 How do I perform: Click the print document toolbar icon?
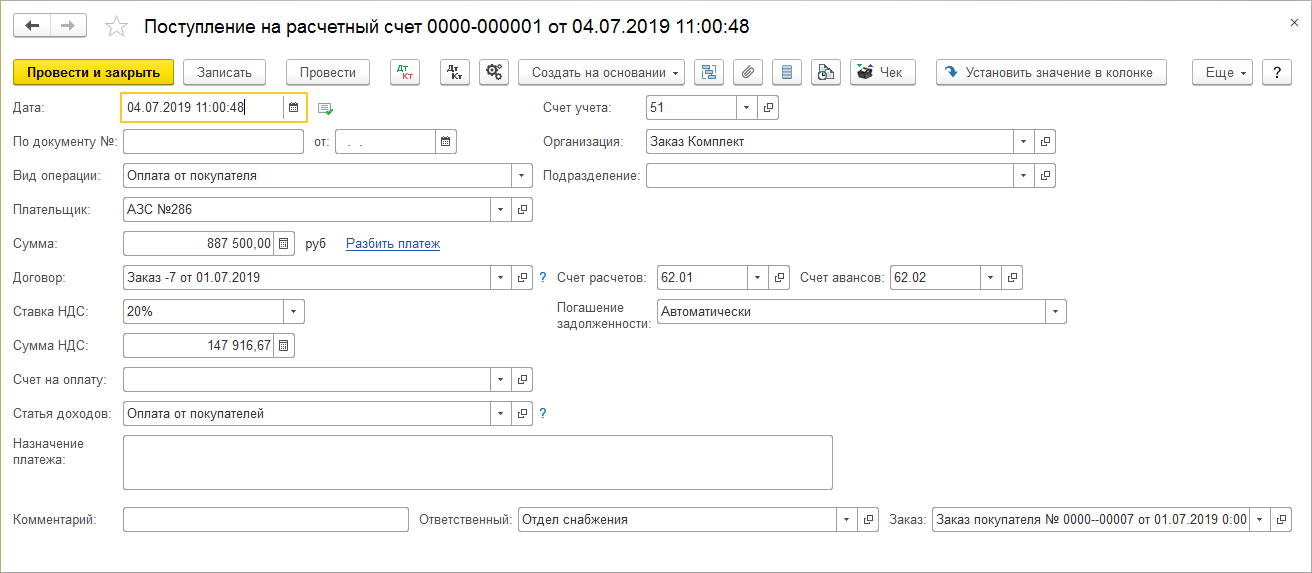[826, 72]
